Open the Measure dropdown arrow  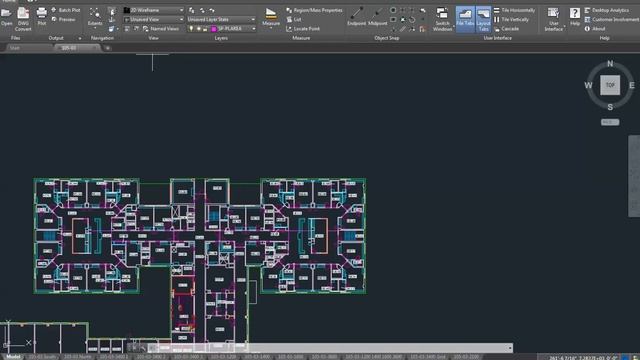pos(271,27)
